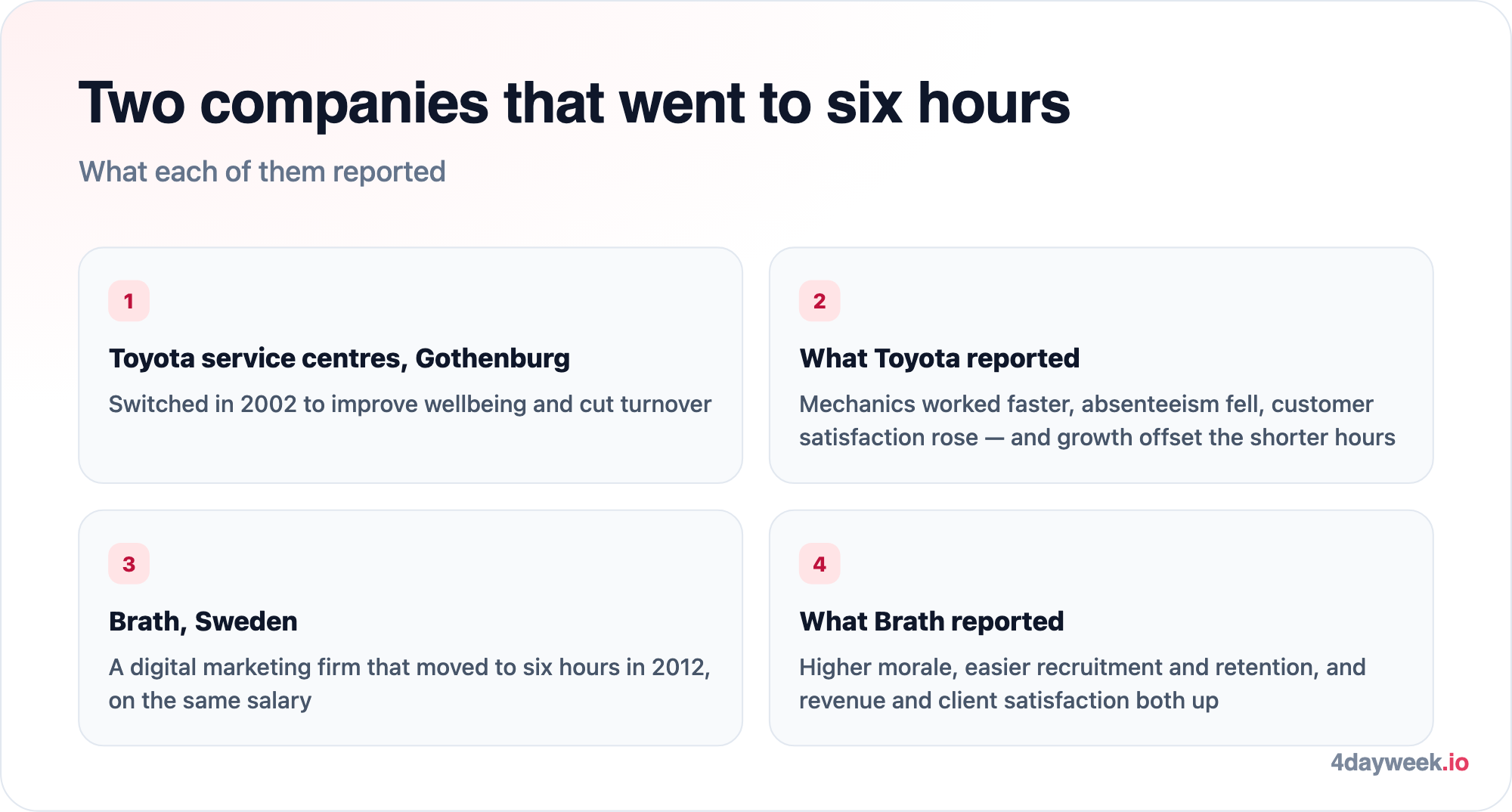Screen dimensions: 1512x812
Task: Click the number 4 badge
Action: click(x=820, y=564)
